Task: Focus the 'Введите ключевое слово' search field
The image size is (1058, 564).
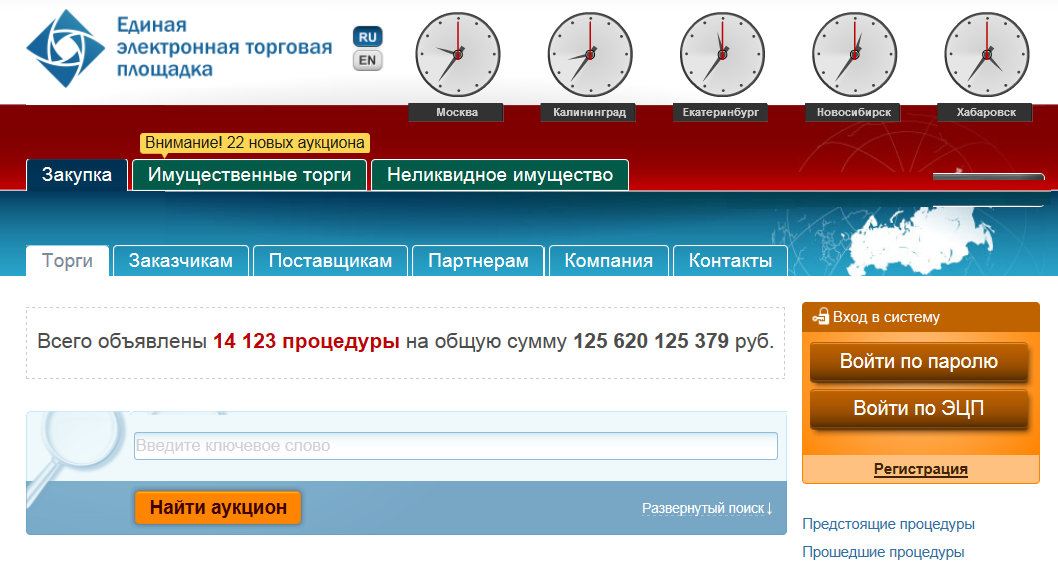Action: point(456,446)
